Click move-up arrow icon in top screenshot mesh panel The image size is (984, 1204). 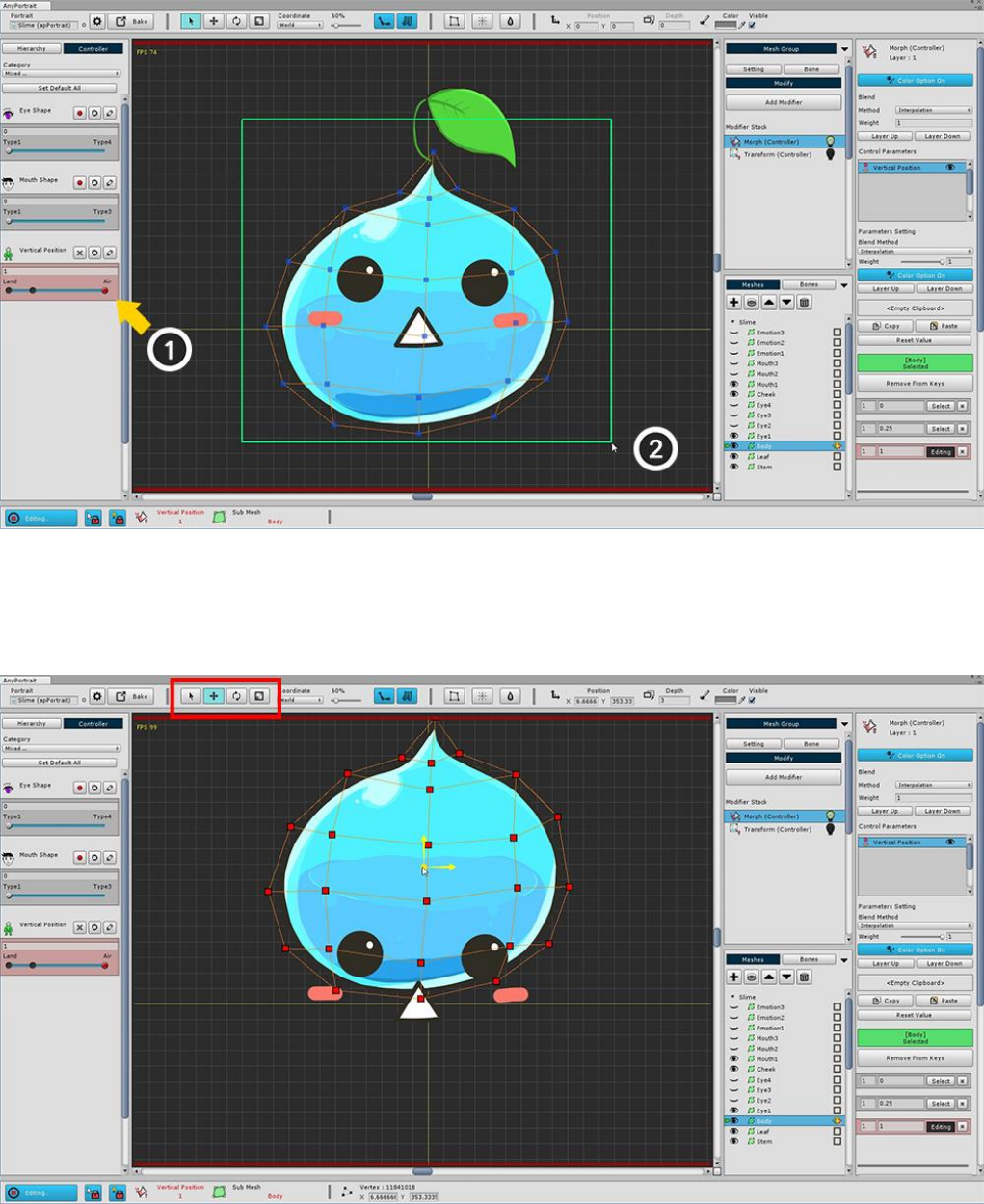(769, 303)
